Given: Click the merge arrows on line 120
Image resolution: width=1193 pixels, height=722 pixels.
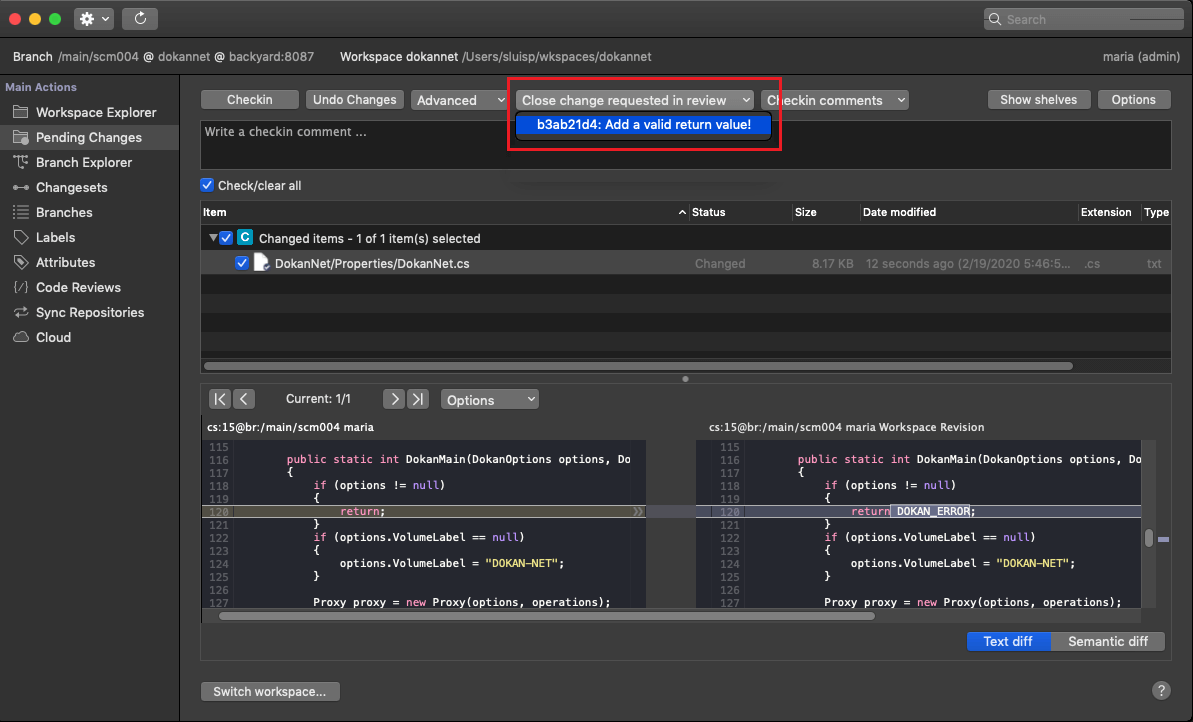Looking at the screenshot, I should point(638,512).
